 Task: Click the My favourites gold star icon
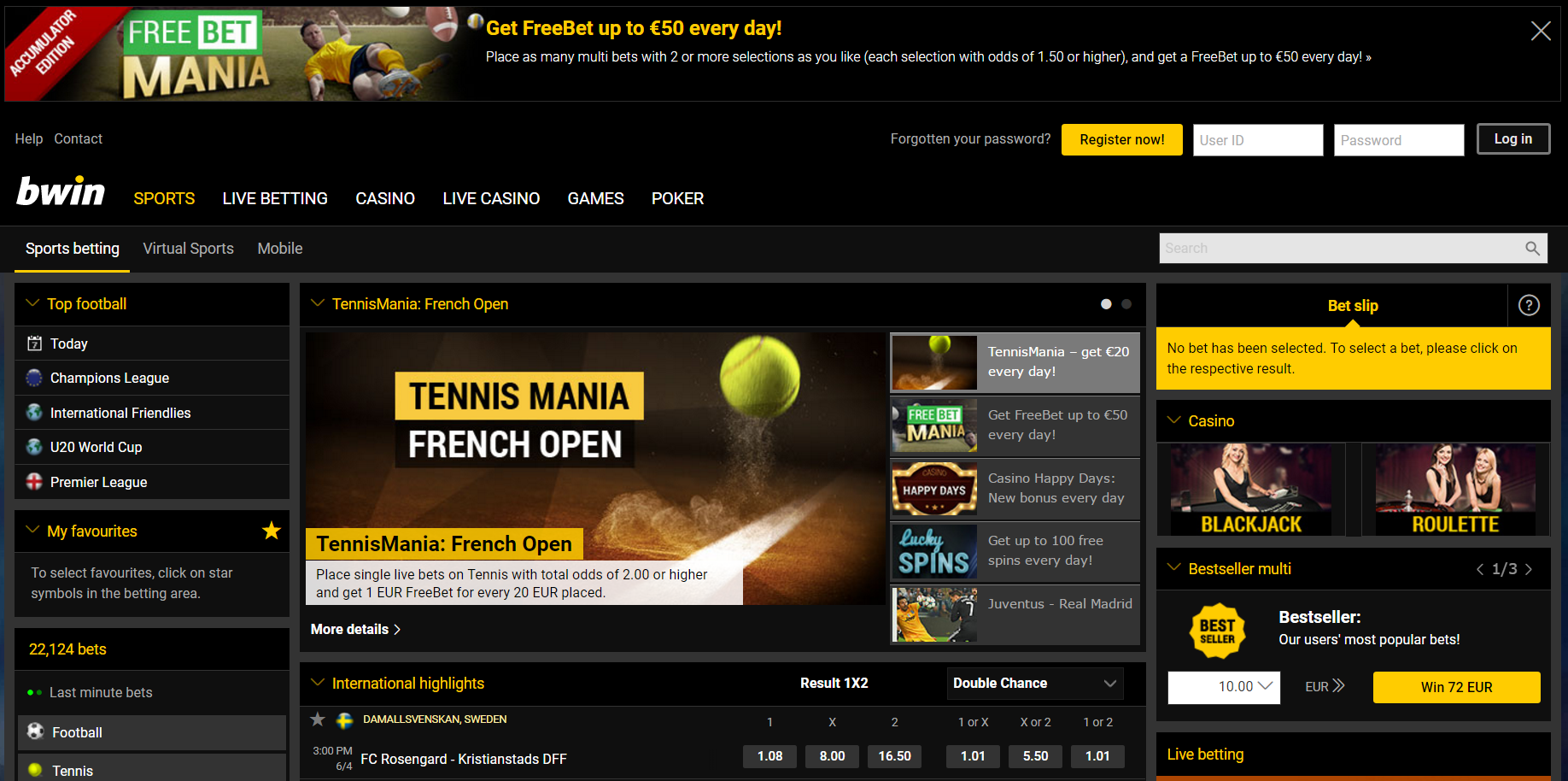[x=272, y=531]
